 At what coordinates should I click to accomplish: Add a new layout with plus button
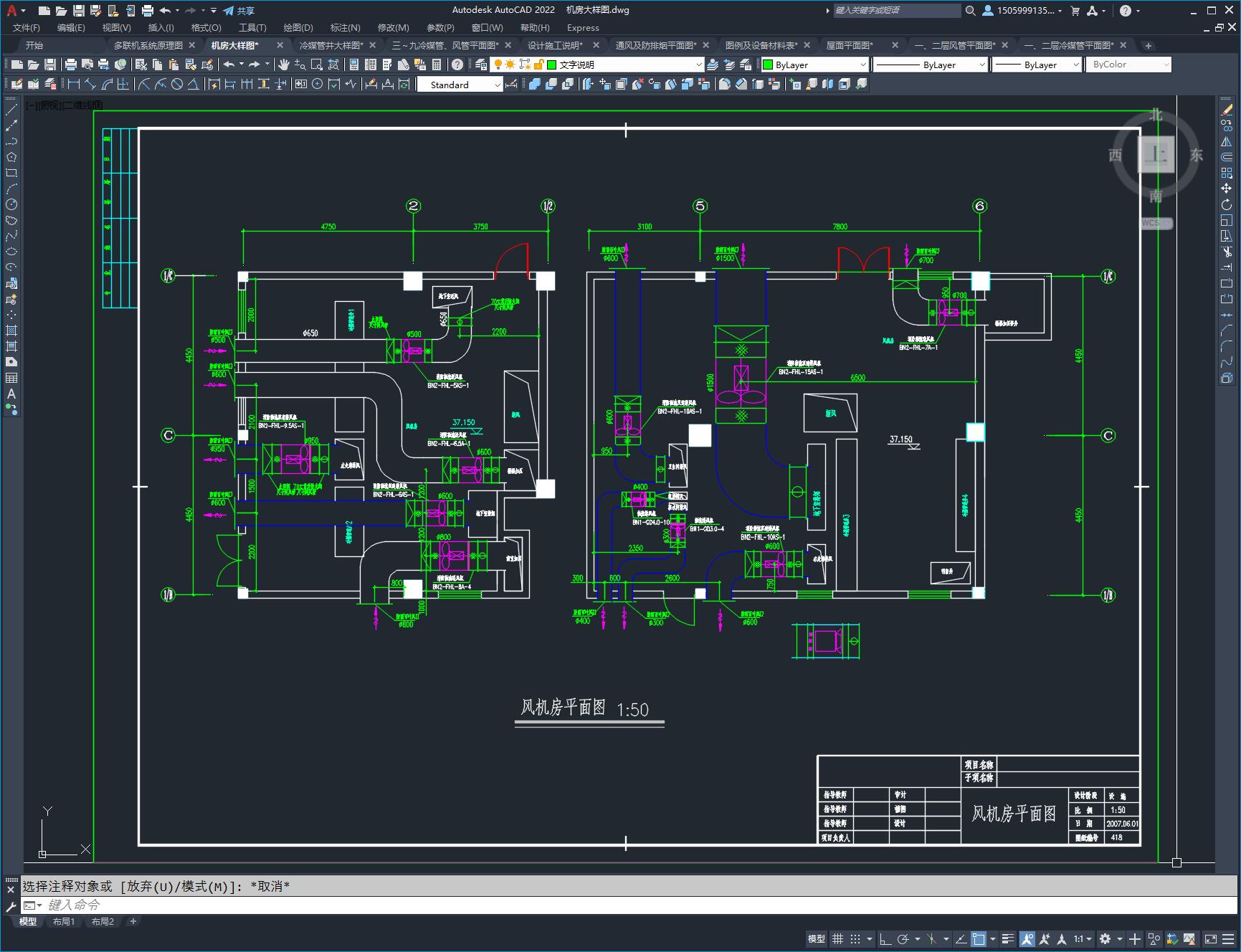click(133, 922)
